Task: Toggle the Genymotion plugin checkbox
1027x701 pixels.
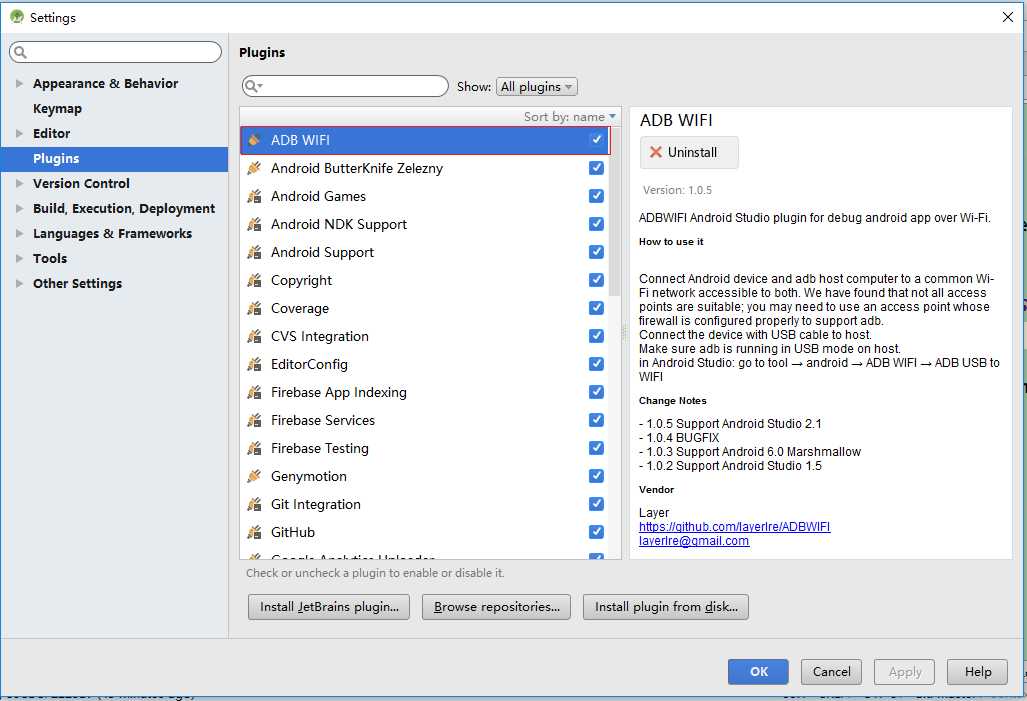Action: [596, 476]
